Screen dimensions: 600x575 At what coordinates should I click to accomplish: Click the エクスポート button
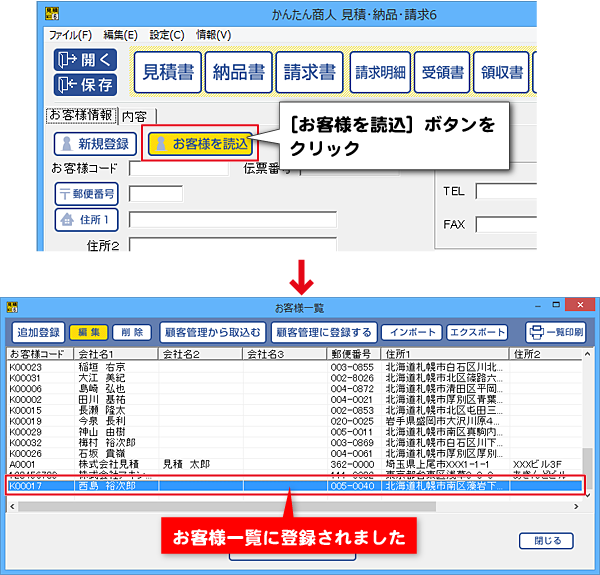pos(477,332)
